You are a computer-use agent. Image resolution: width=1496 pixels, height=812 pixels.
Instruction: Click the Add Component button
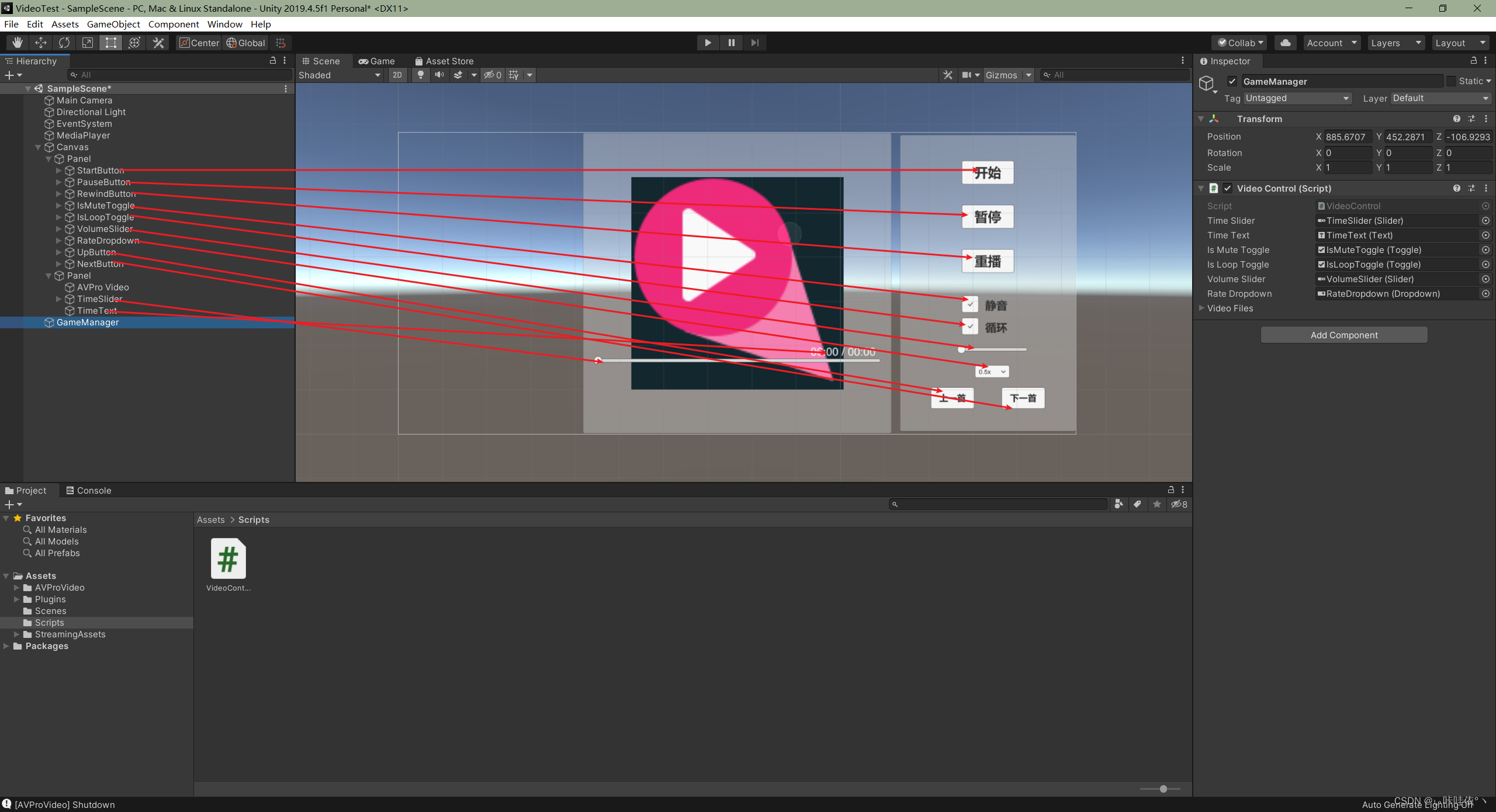tap(1344, 334)
